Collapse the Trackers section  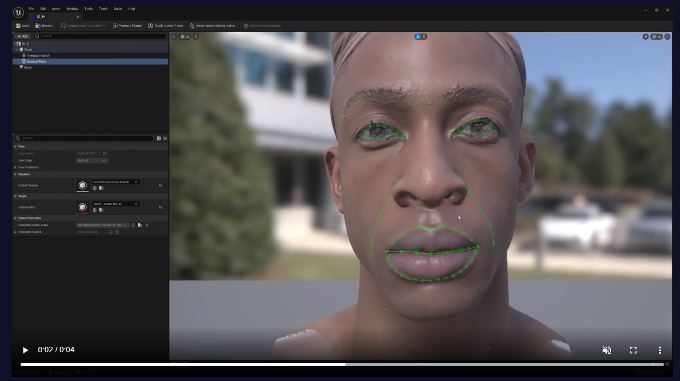coord(15,174)
